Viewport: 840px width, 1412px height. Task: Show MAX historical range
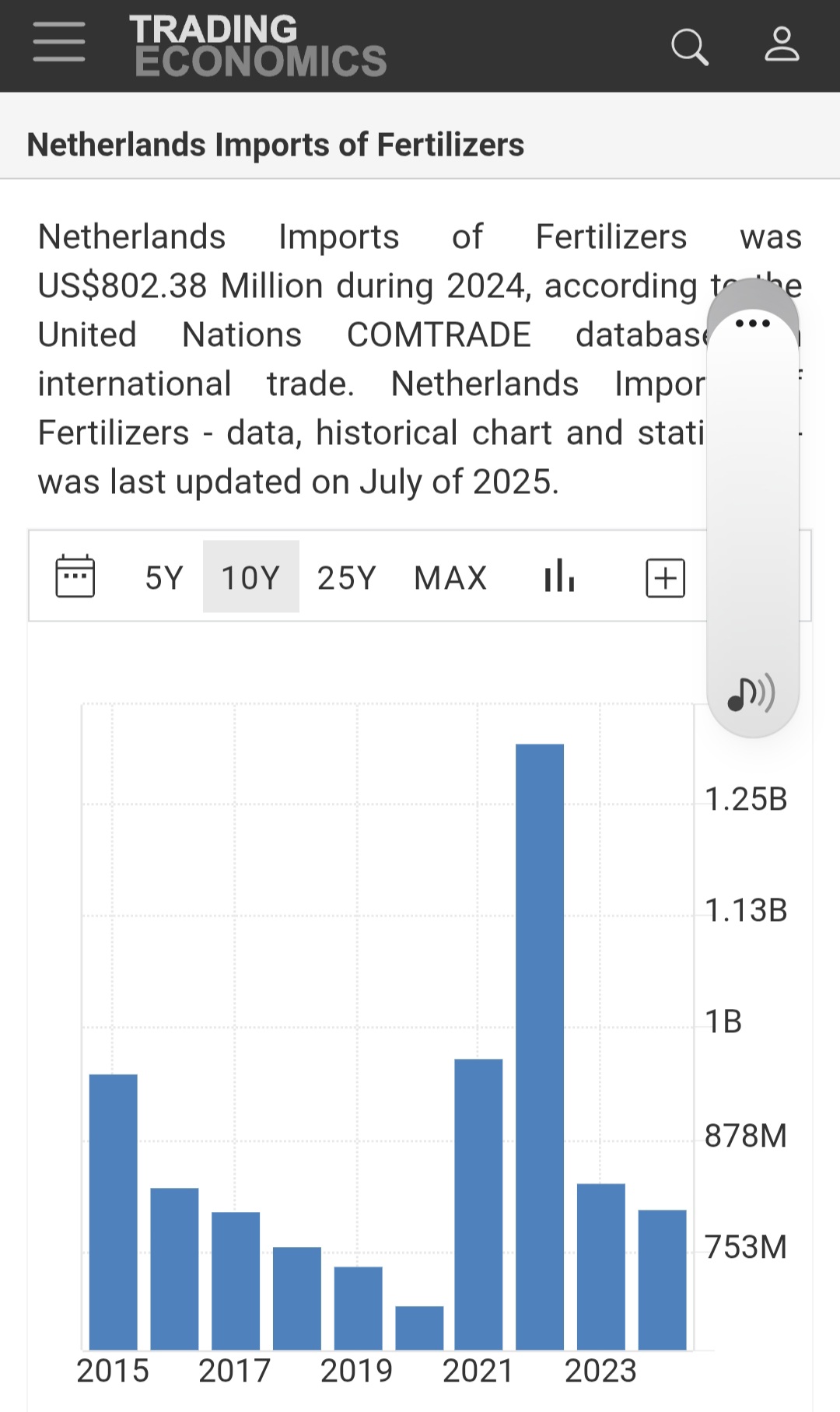tap(450, 578)
